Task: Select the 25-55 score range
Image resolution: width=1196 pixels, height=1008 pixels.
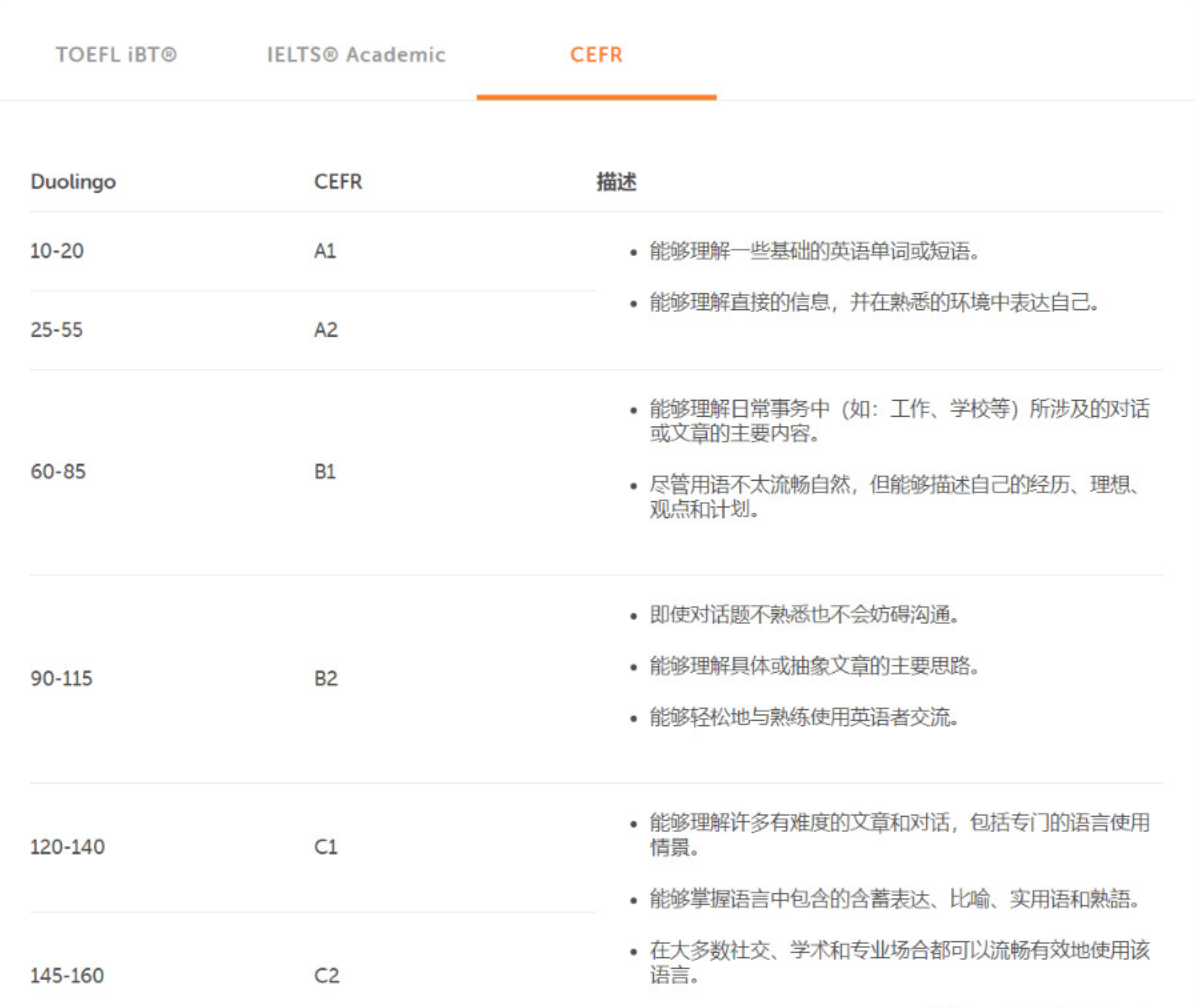Action: tap(57, 329)
